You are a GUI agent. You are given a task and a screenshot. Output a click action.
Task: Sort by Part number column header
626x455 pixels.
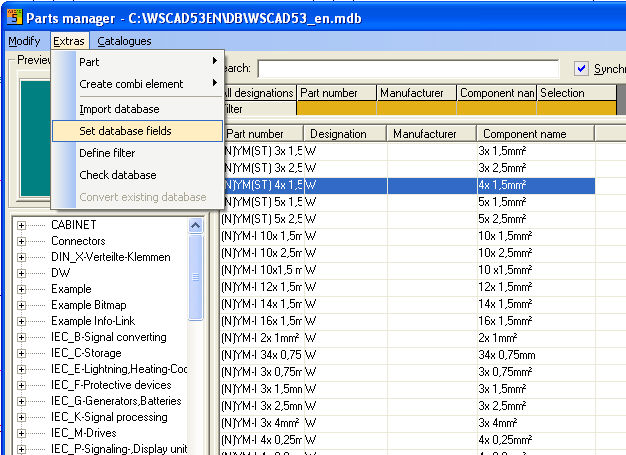(262, 134)
